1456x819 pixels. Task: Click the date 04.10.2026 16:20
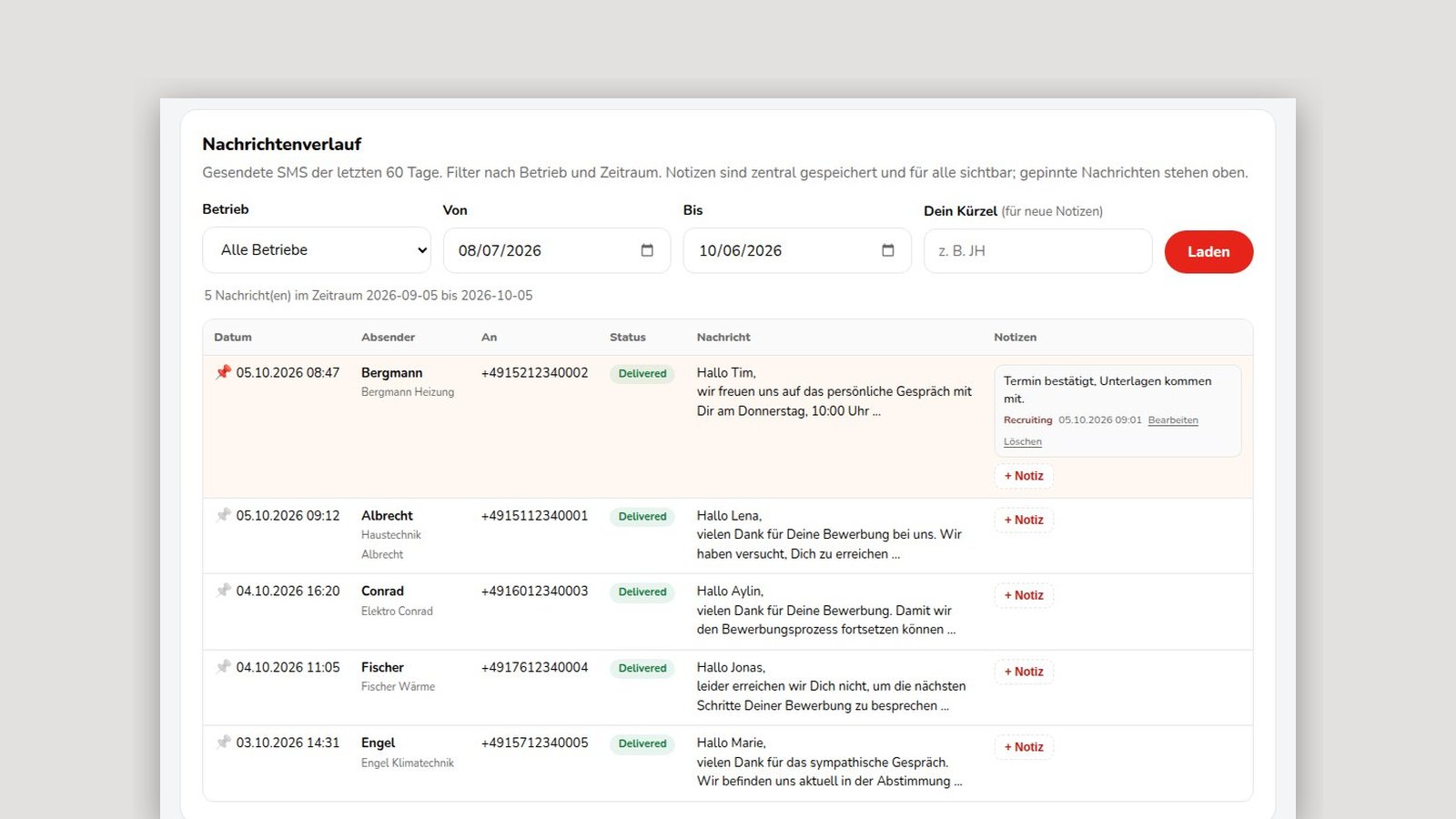[x=288, y=591]
